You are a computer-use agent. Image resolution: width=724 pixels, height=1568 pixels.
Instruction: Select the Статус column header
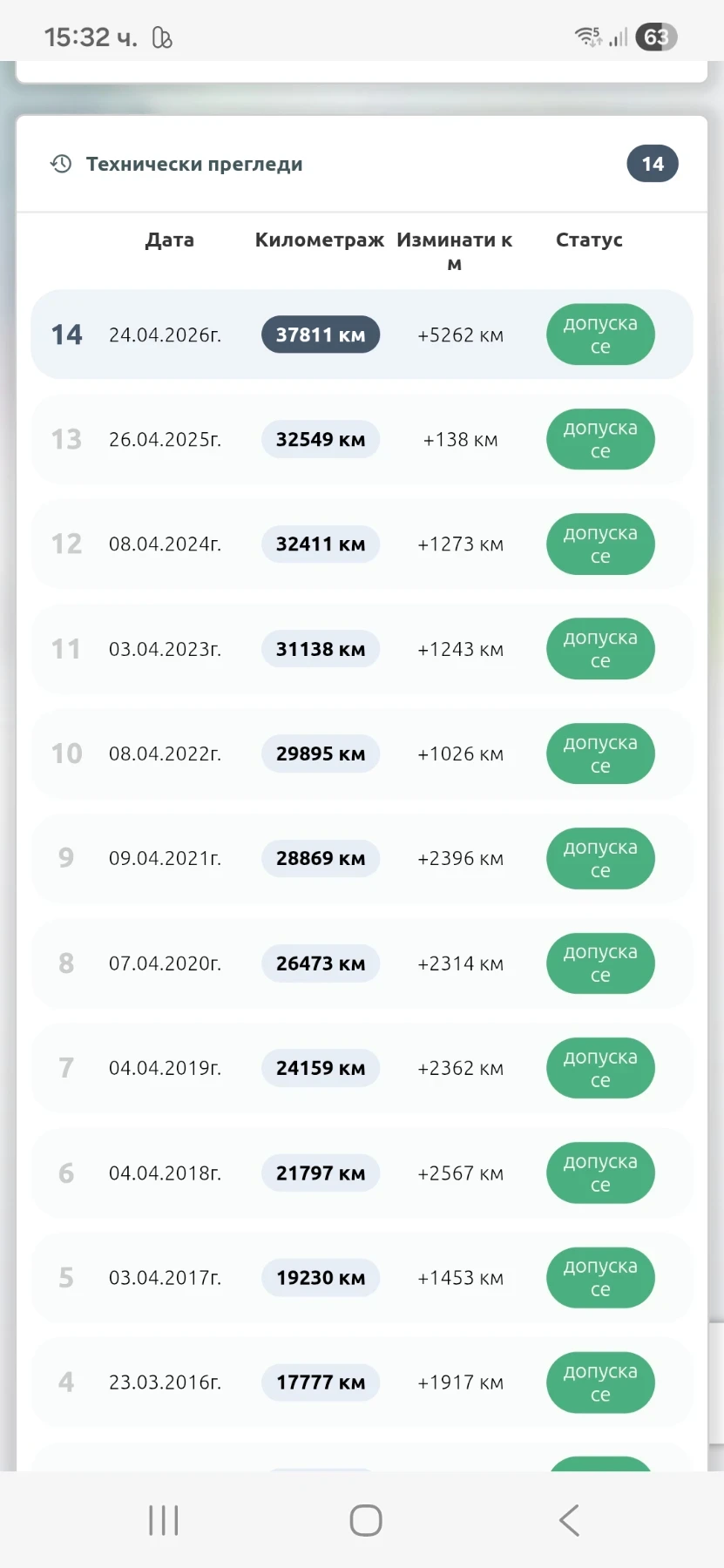(x=589, y=240)
